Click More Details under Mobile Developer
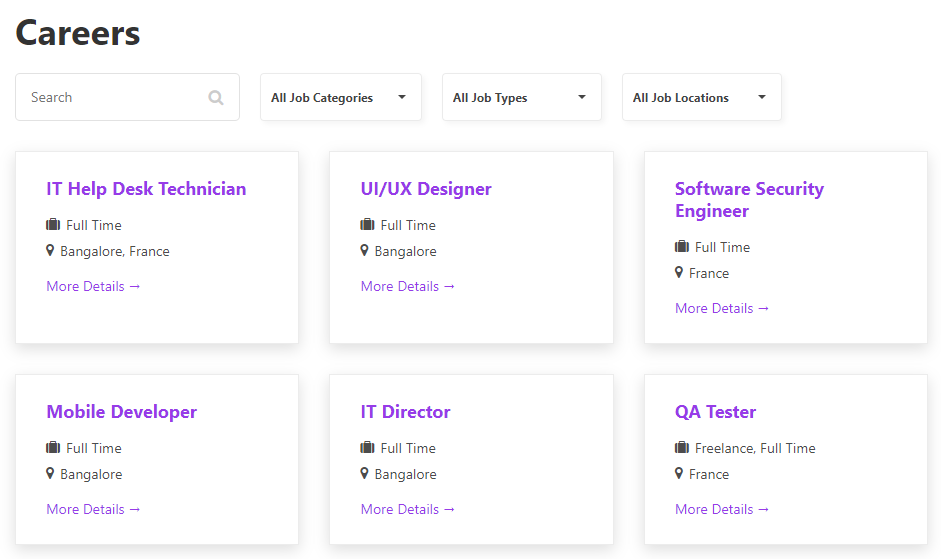This screenshot has width=941, height=559. click(93, 509)
